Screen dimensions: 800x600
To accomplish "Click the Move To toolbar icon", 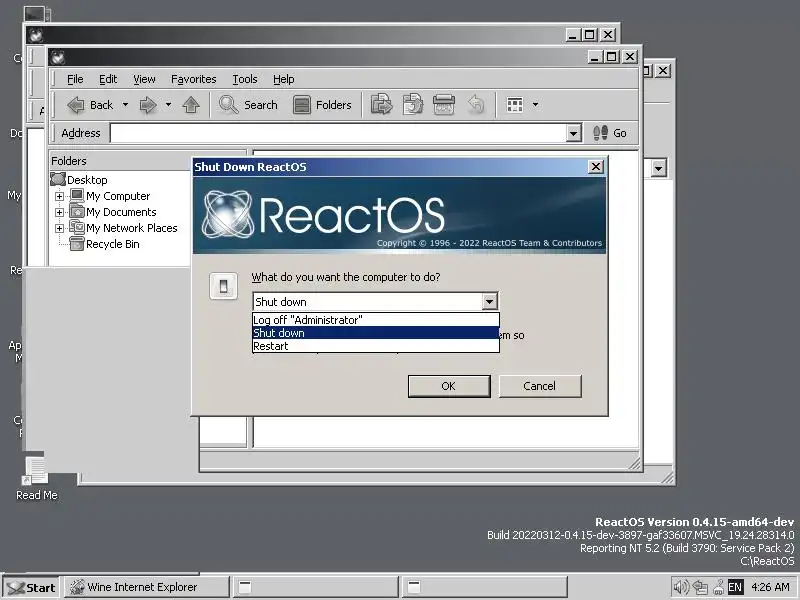I will point(381,105).
